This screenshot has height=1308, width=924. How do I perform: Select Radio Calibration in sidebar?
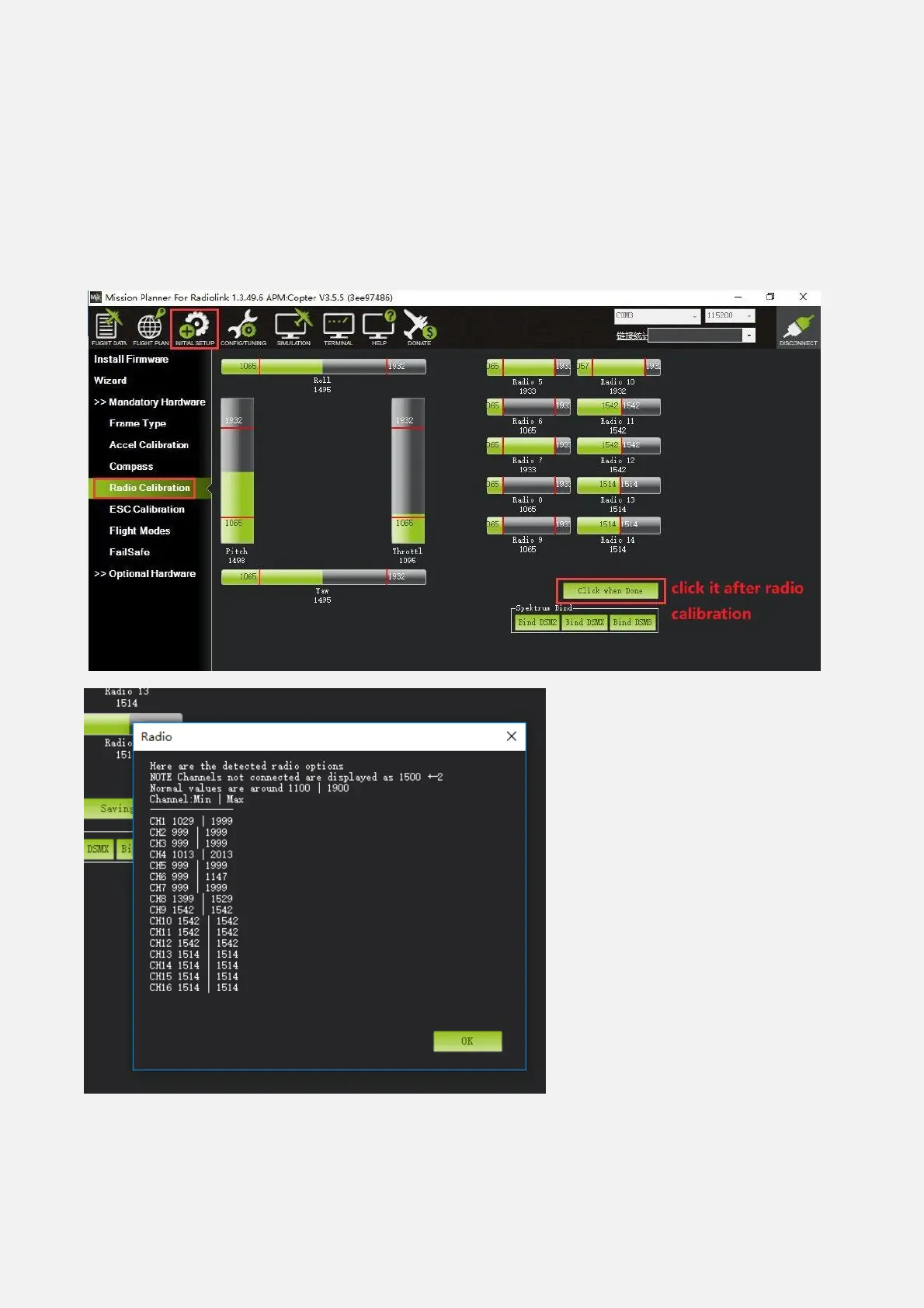tap(149, 488)
